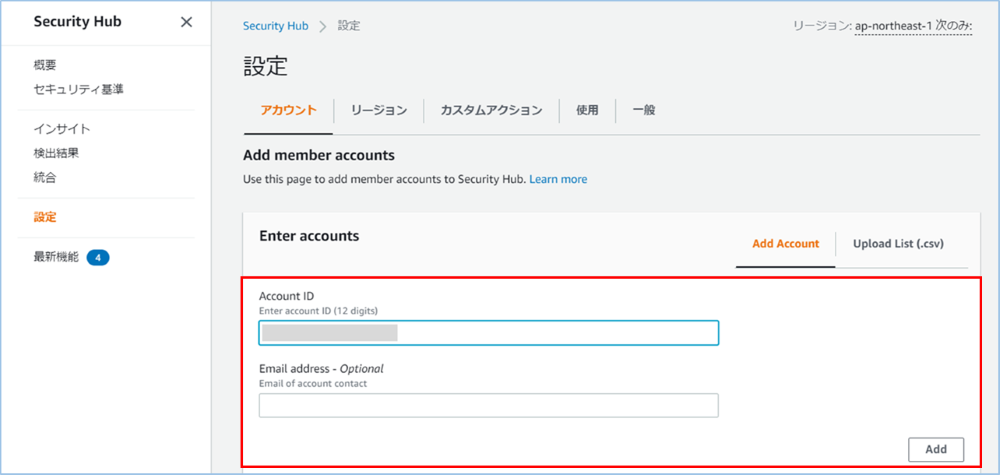Follow the Learn more link

click(x=558, y=179)
